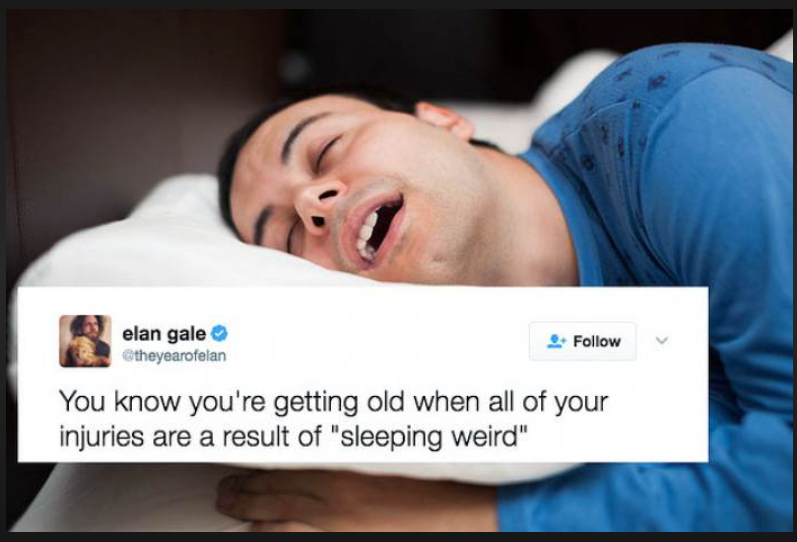Open the "elan gale" display name
The height and width of the screenshot is (542, 797).
coord(164,334)
